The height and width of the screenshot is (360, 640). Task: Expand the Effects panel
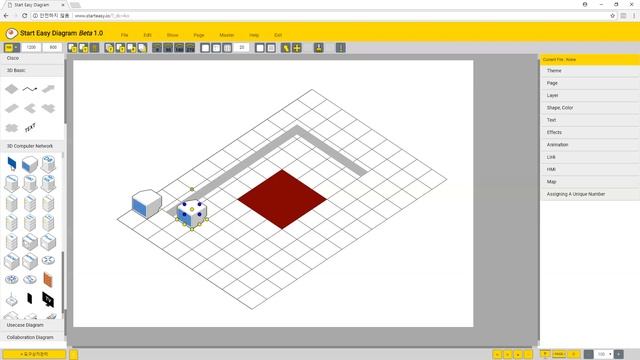590,132
